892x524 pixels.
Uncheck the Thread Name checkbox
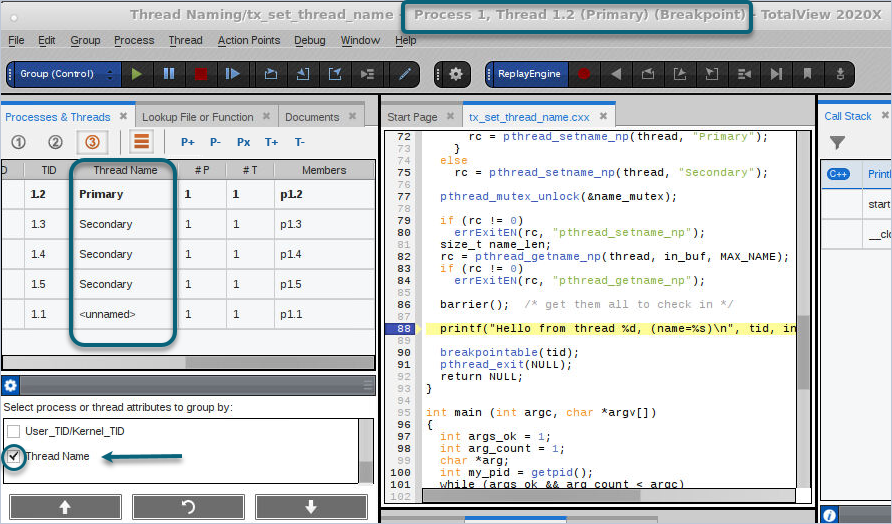pos(14,456)
